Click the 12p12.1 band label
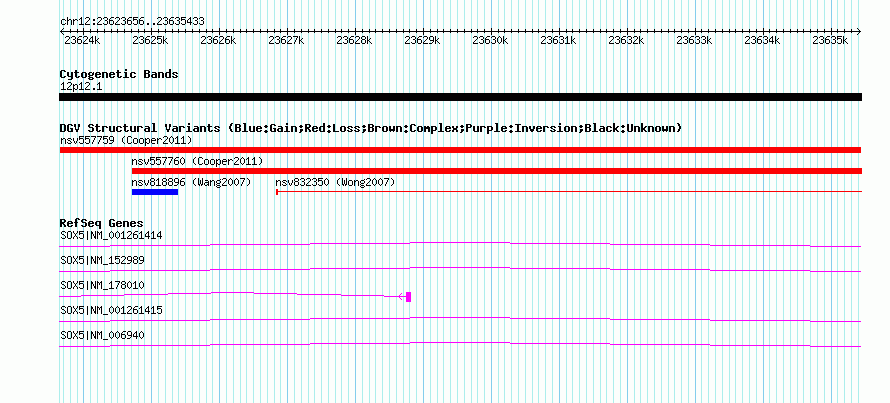 click(81, 87)
